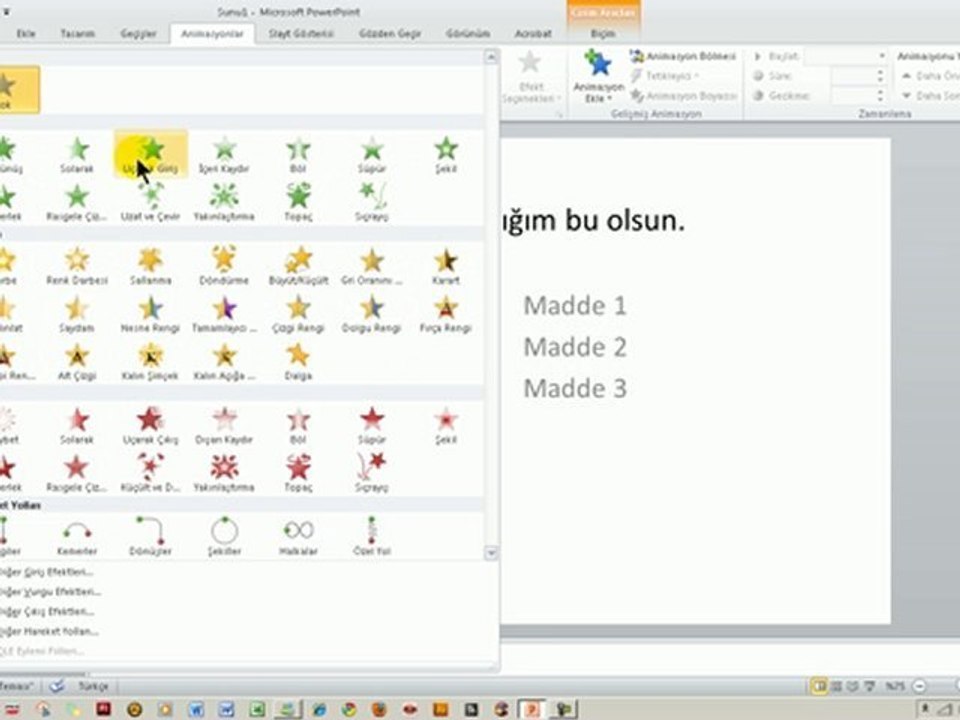Image resolution: width=960 pixels, height=720 pixels.
Task: Select the red Şekil exit effect
Action: click(x=446, y=426)
